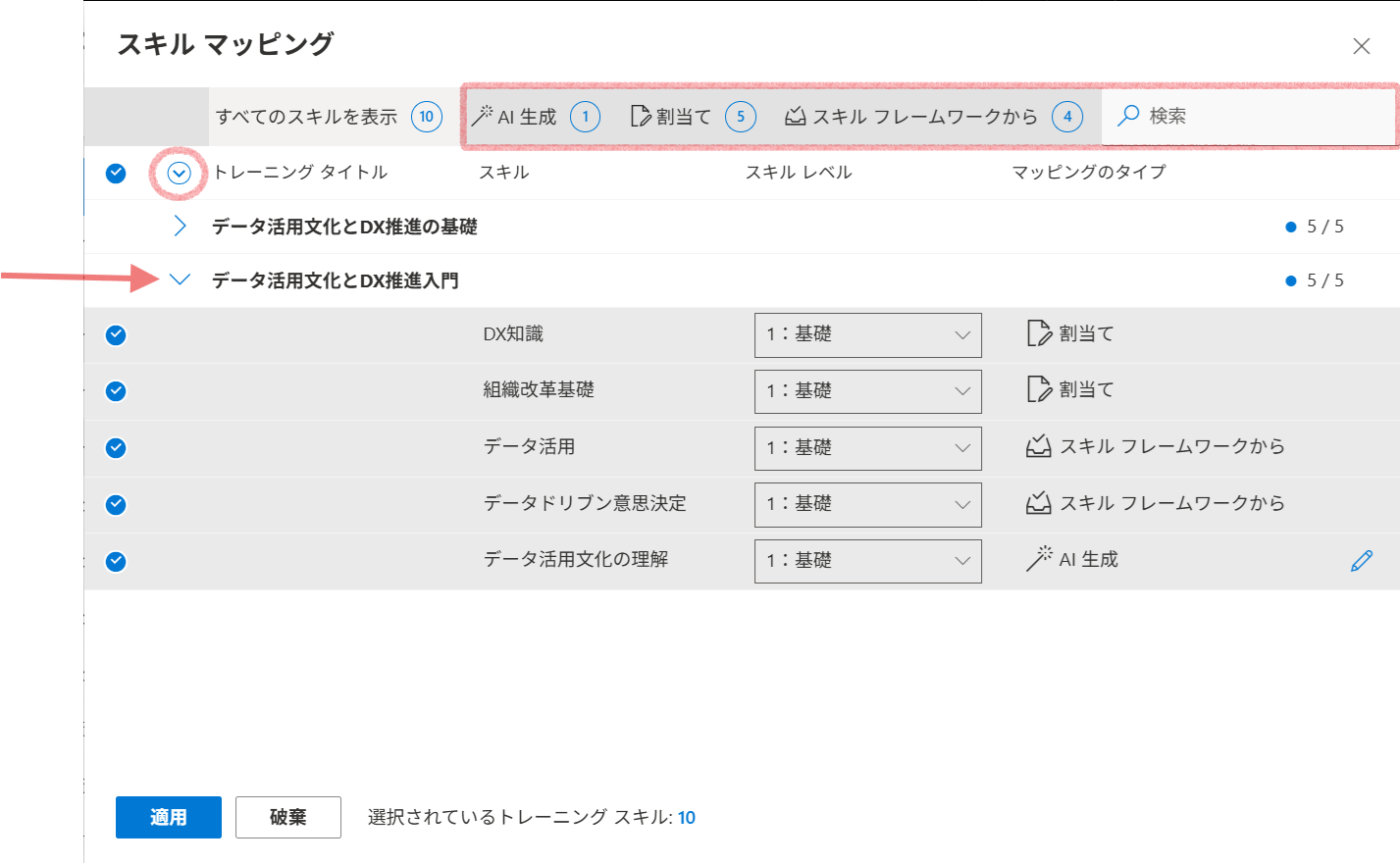The image size is (1400, 863).
Task: Expand the データ活用文化とDX推進の基礎 row
Action: click(x=180, y=227)
